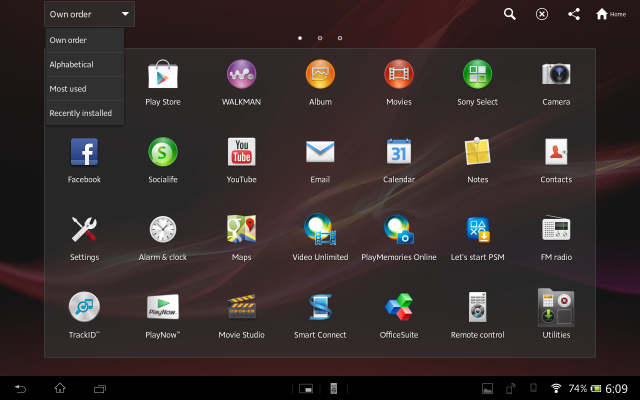Tap the Android back navigation button
This screenshot has height=400, width=640.
click(20, 388)
